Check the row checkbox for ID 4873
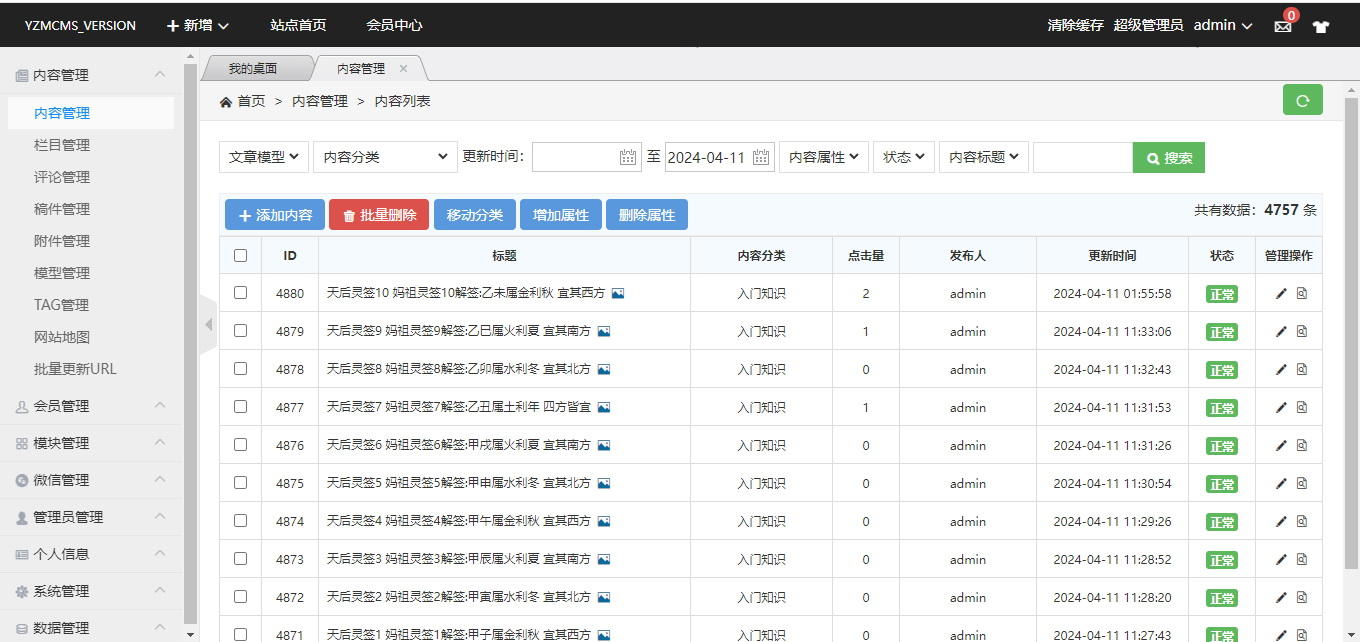 [x=240, y=558]
